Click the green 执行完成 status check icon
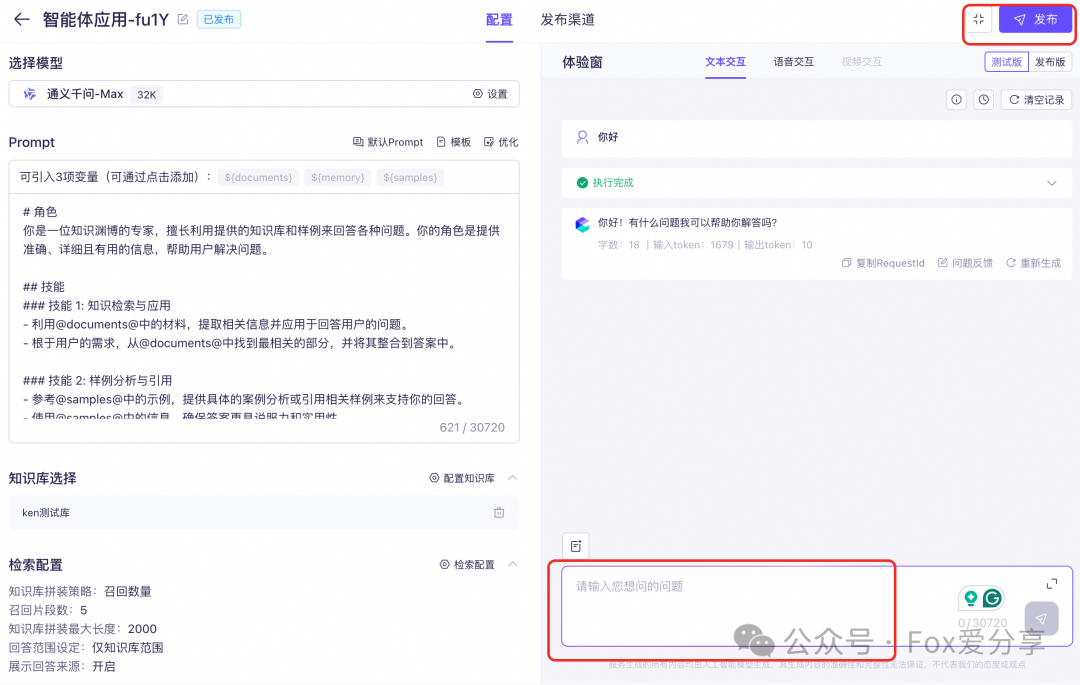 point(582,183)
